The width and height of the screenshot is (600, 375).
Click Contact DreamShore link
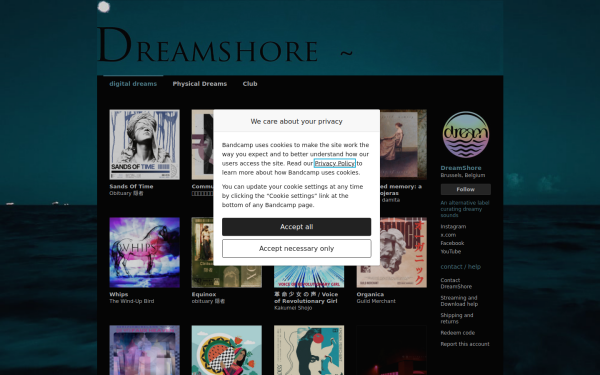coord(456,284)
